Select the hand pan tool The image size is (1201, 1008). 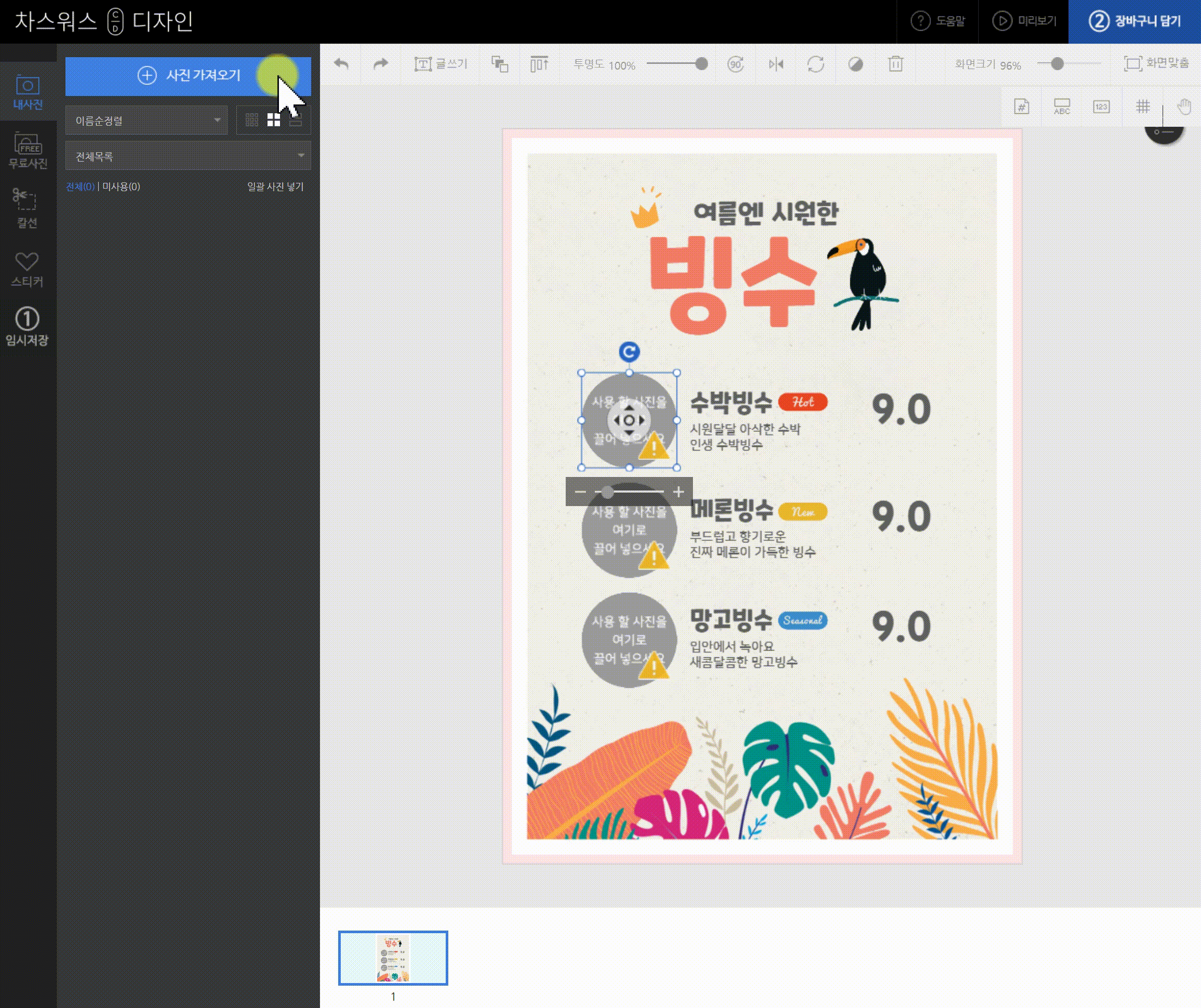click(1184, 107)
